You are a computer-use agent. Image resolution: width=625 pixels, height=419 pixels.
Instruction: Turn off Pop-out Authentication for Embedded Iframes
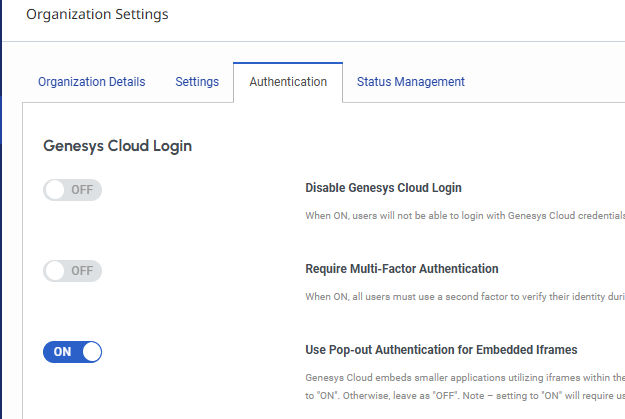click(x=73, y=352)
